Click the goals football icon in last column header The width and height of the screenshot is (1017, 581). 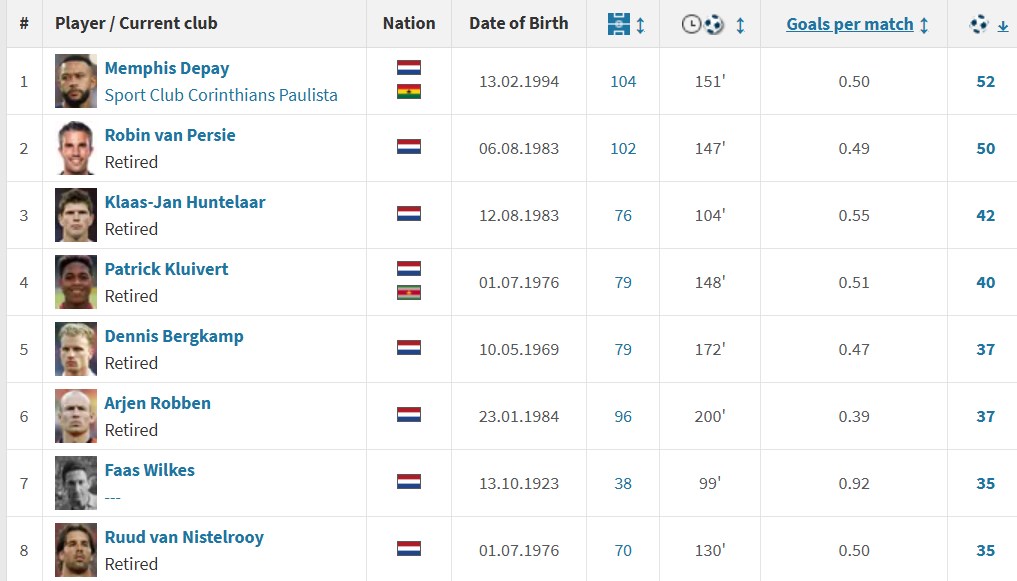click(x=979, y=25)
